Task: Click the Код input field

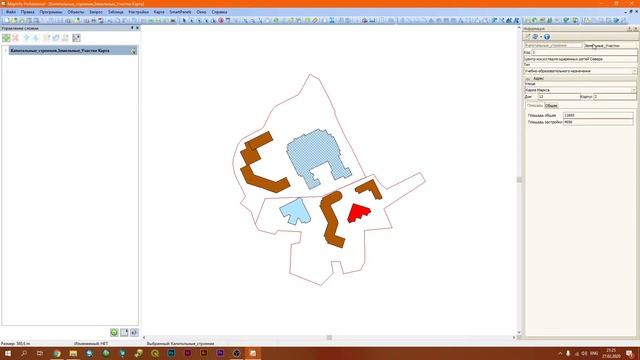Action: (584, 53)
